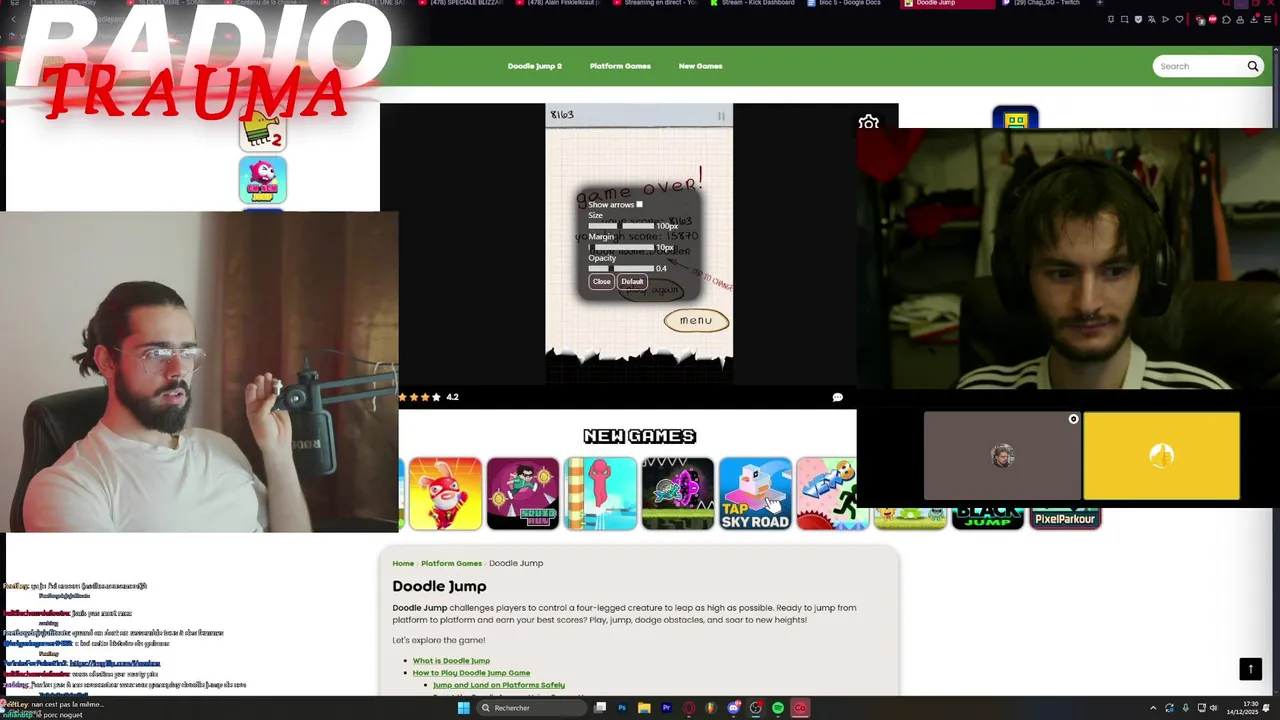Image resolution: width=1280 pixels, height=720 pixels.
Task: Expand the system tray hidden icons chevron
Action: point(1153,708)
